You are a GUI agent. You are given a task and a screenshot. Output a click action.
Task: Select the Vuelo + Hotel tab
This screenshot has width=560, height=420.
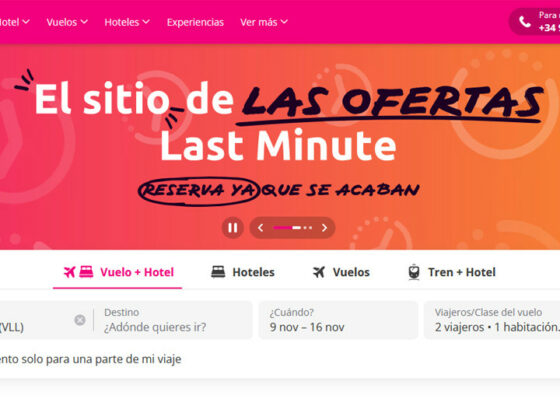pyautogui.click(x=118, y=272)
